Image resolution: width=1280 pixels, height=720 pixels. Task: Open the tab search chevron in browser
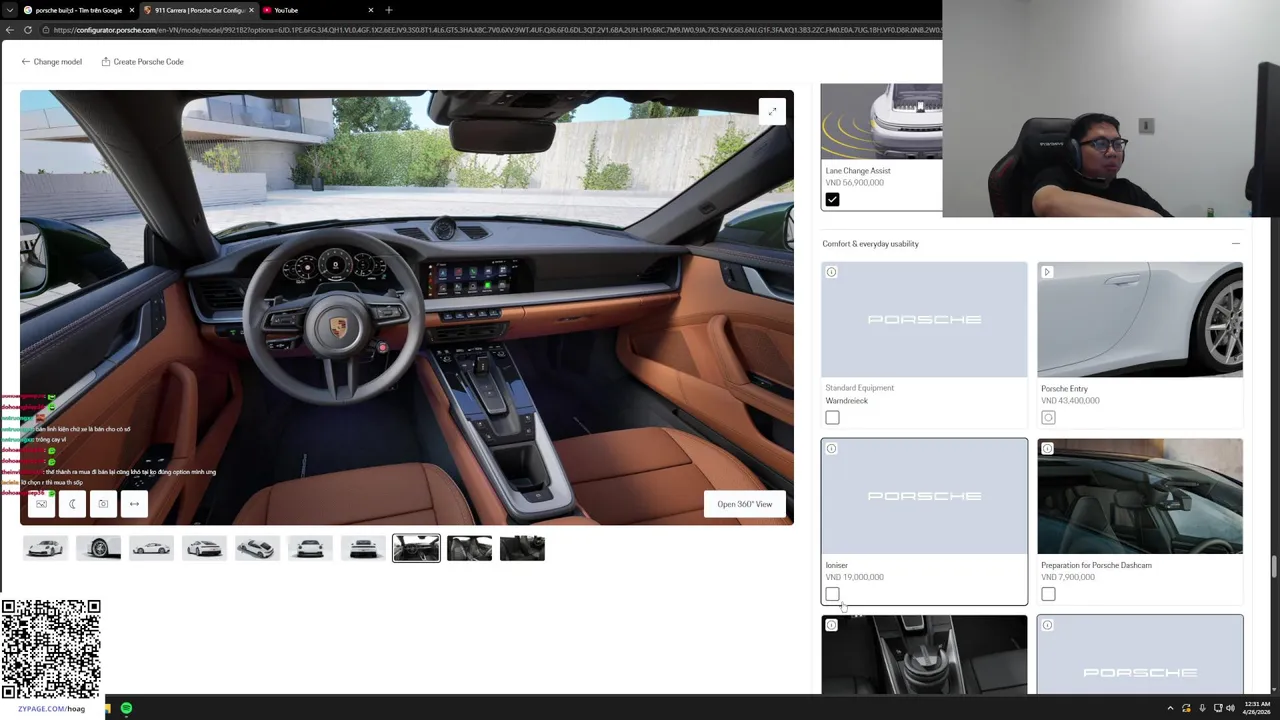point(9,10)
